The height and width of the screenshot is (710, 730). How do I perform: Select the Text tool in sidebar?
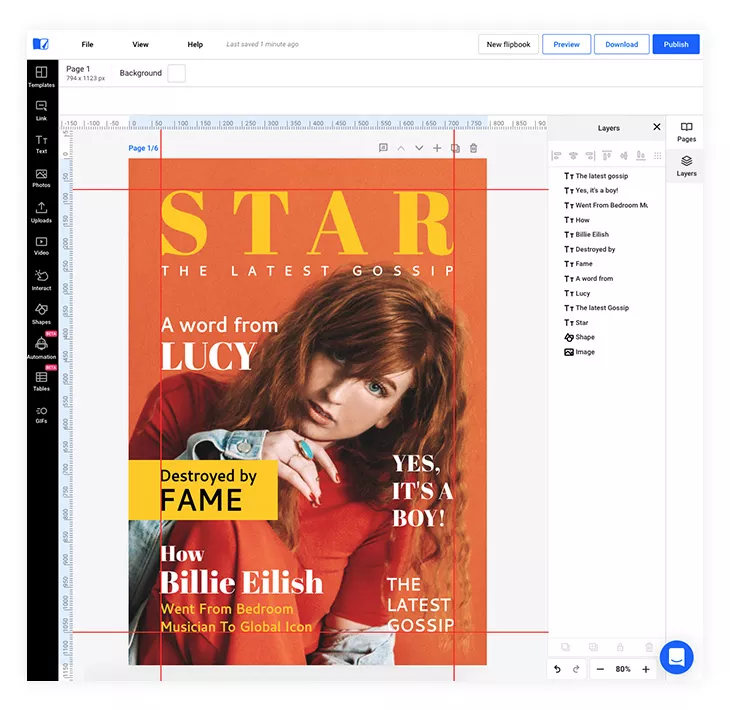click(x=41, y=144)
